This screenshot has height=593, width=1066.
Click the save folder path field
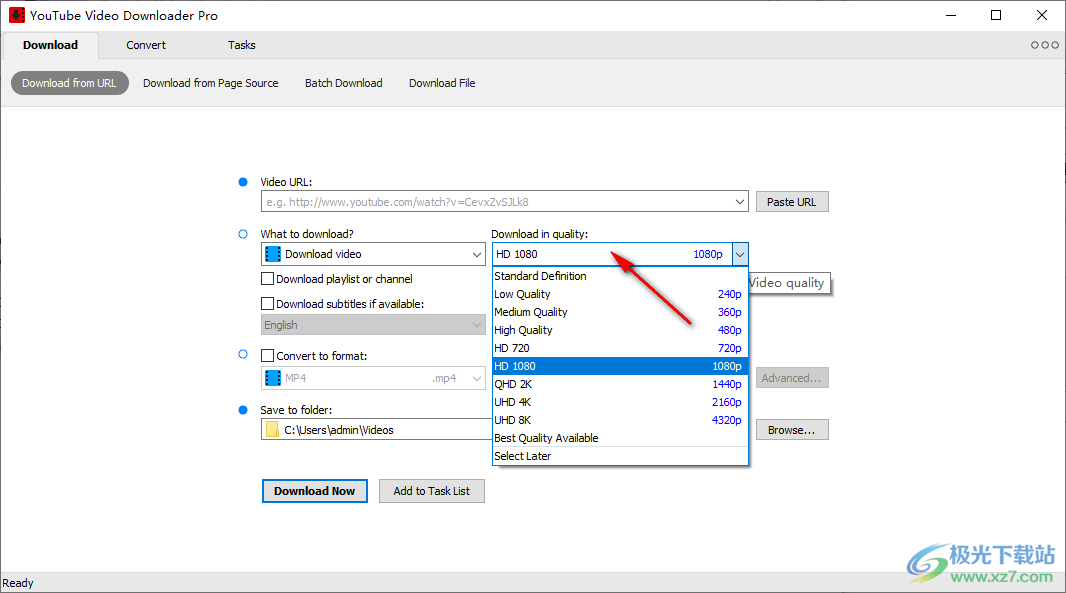coord(377,430)
